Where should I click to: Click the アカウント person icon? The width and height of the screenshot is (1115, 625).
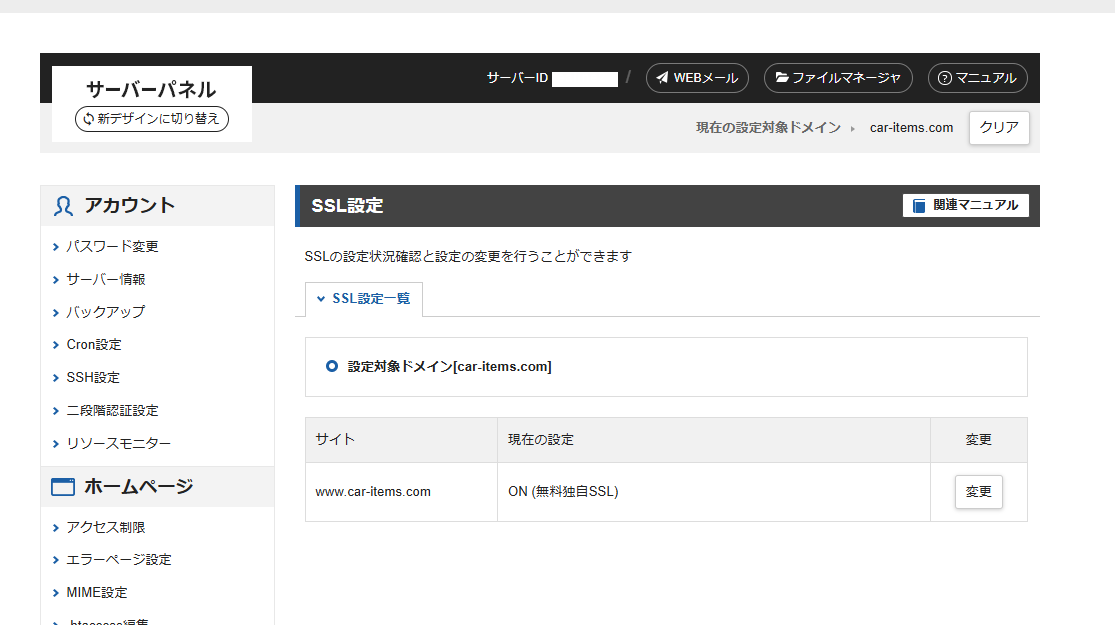(64, 206)
